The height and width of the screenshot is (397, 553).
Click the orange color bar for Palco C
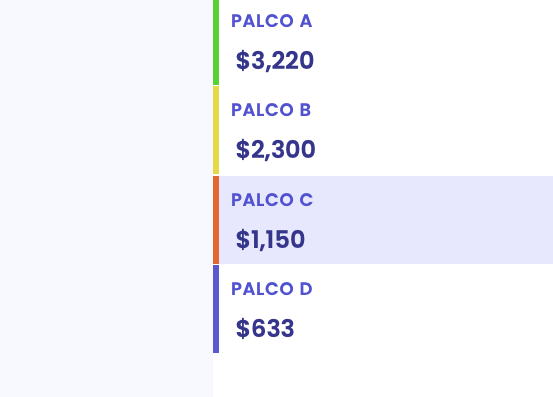click(216, 220)
